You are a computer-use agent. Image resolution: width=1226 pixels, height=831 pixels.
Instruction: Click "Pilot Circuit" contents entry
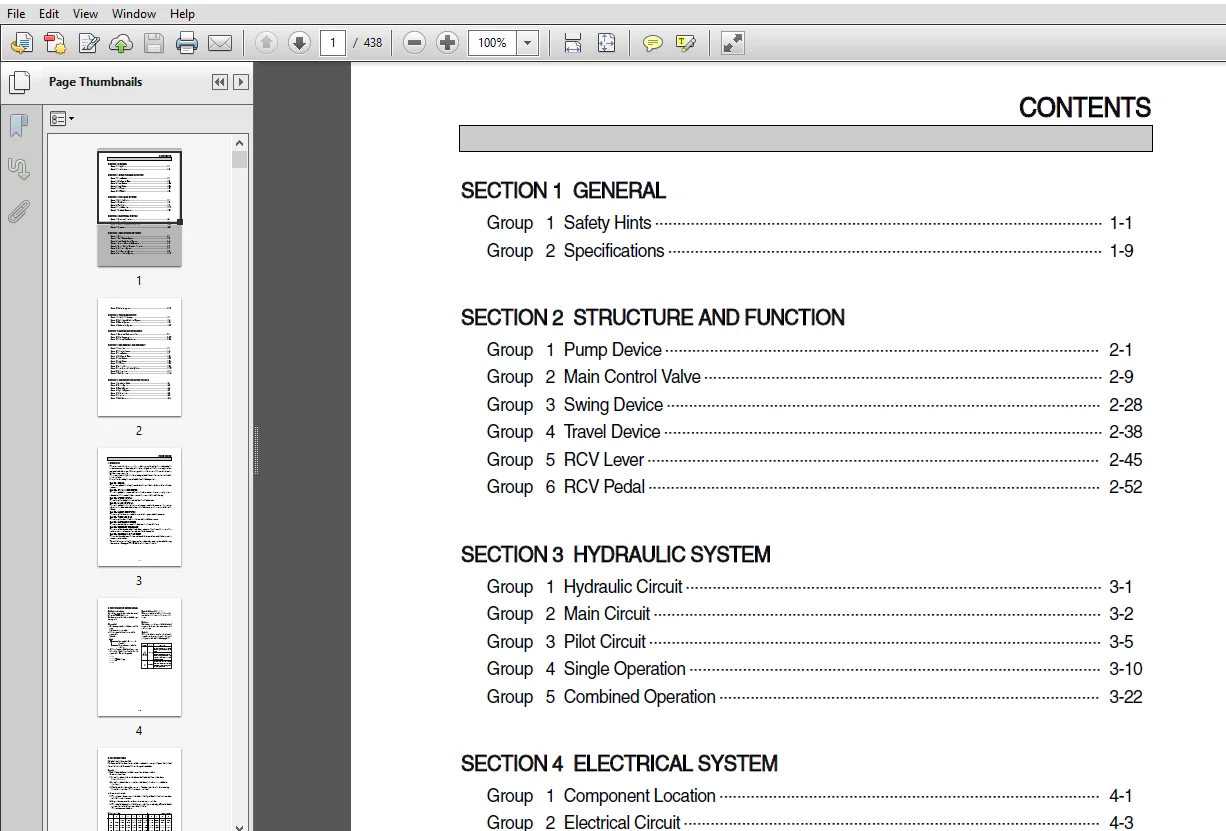tap(605, 642)
